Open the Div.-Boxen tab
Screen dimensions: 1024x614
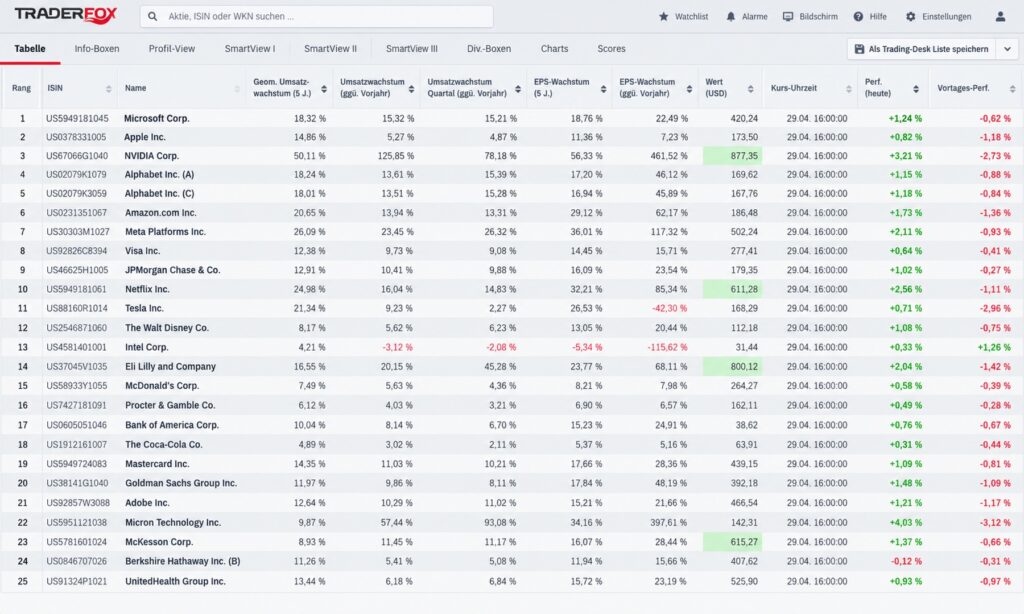(488, 49)
